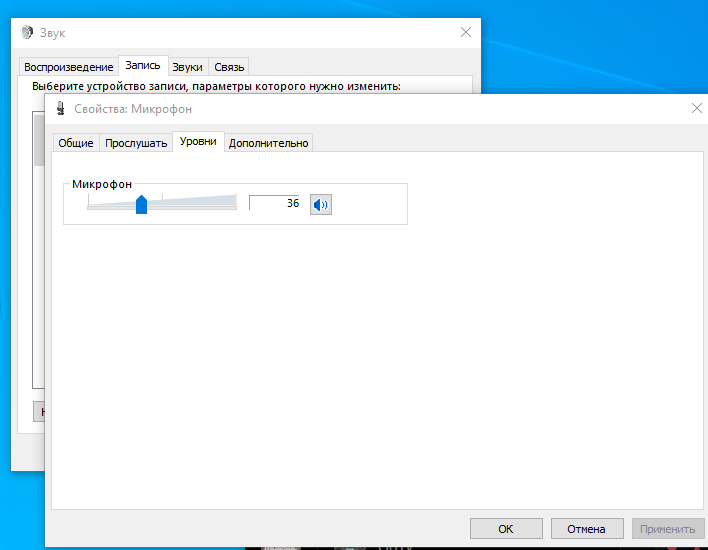
Task: Close the Звук window
Action: click(x=466, y=32)
